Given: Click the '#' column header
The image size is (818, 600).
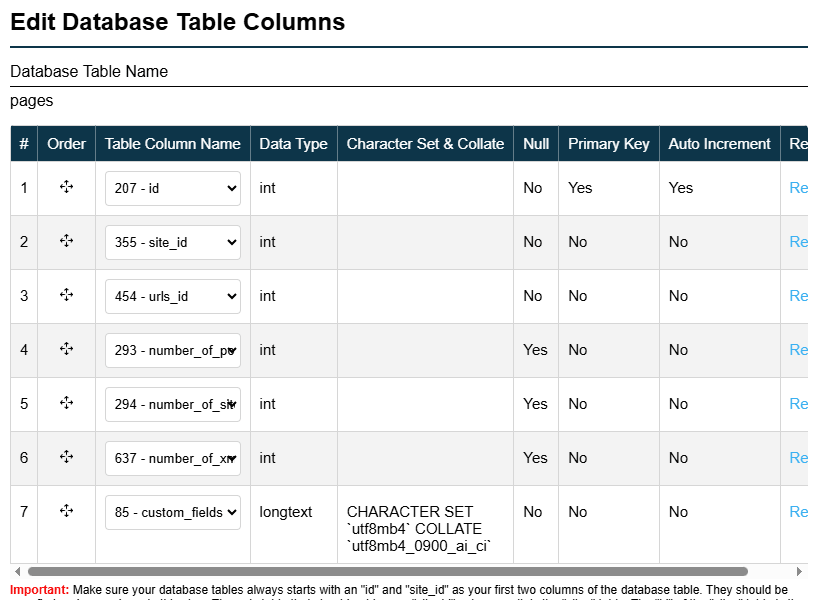Looking at the screenshot, I should [x=24, y=143].
